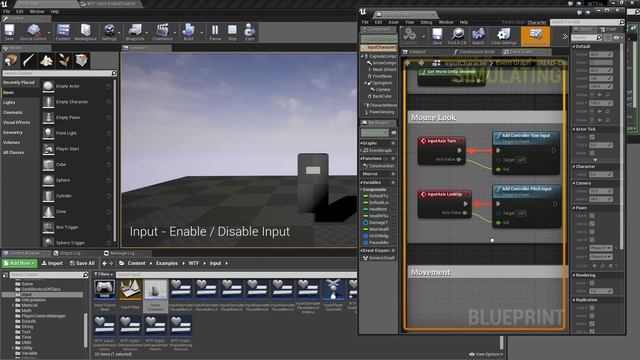
Task: Click the Compile icon in Blueprint editor
Action: 410,36
